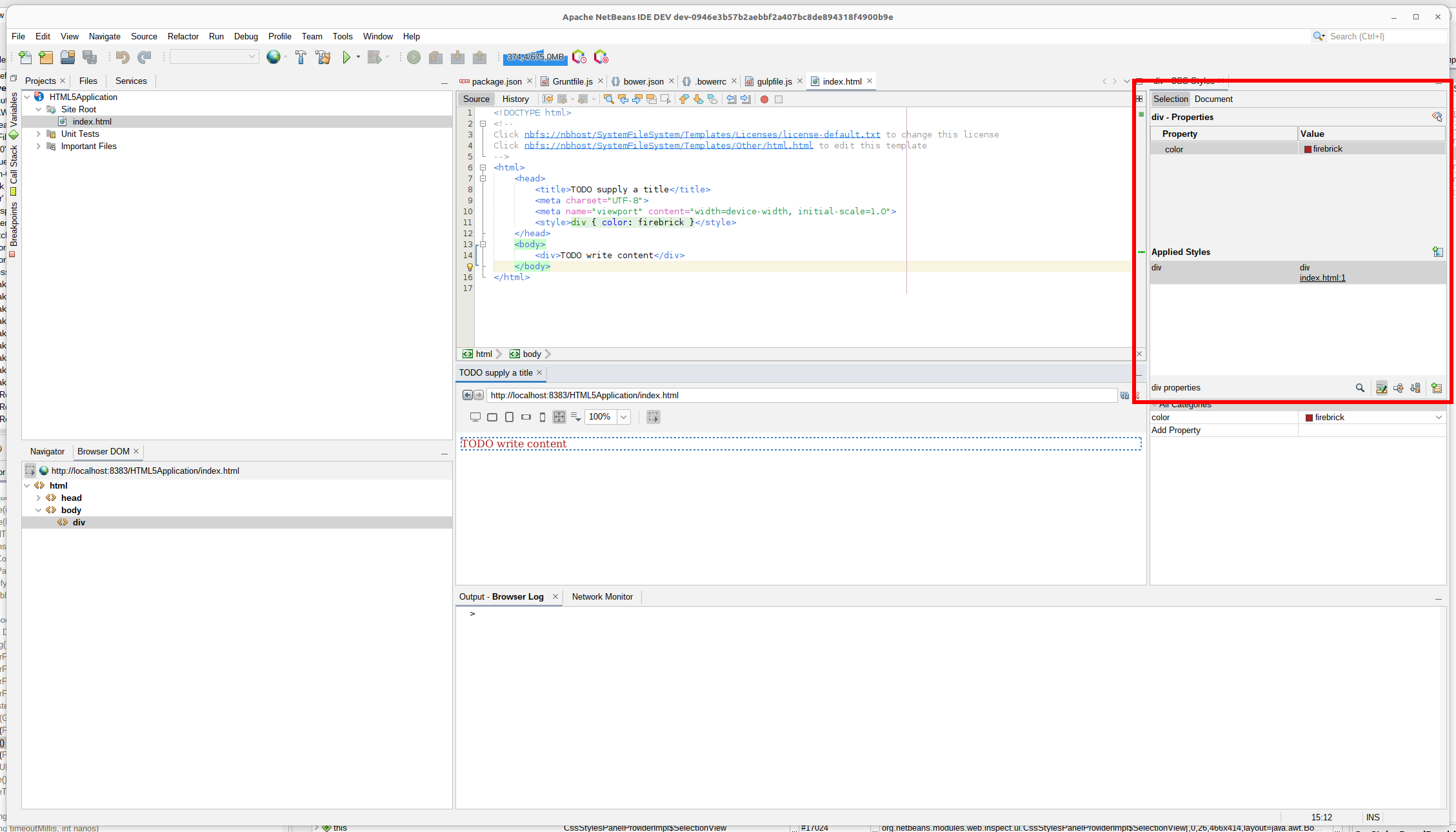Select smartphone portrait size icon
The width and height of the screenshot is (1456, 832).
(543, 417)
